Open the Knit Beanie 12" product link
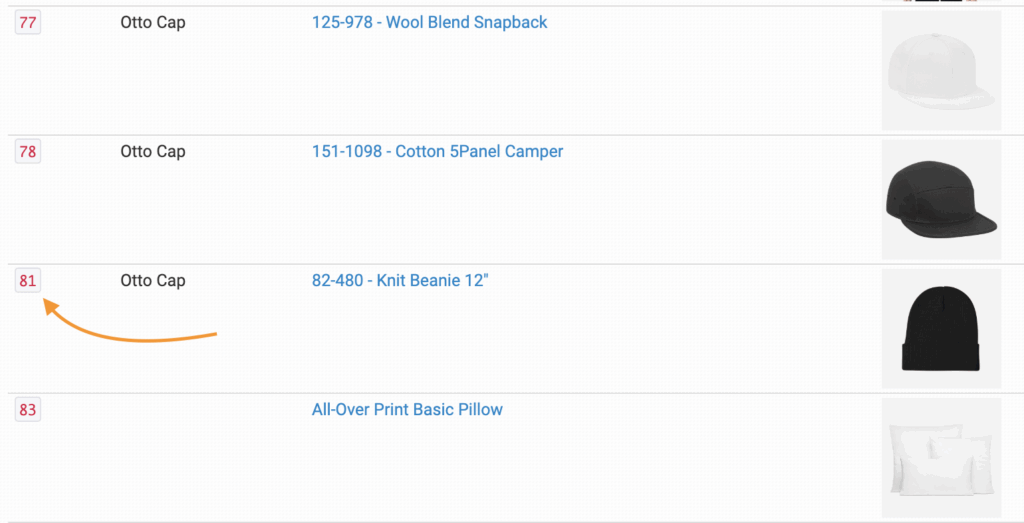Screen dimensions: 1024x523 click(x=400, y=280)
